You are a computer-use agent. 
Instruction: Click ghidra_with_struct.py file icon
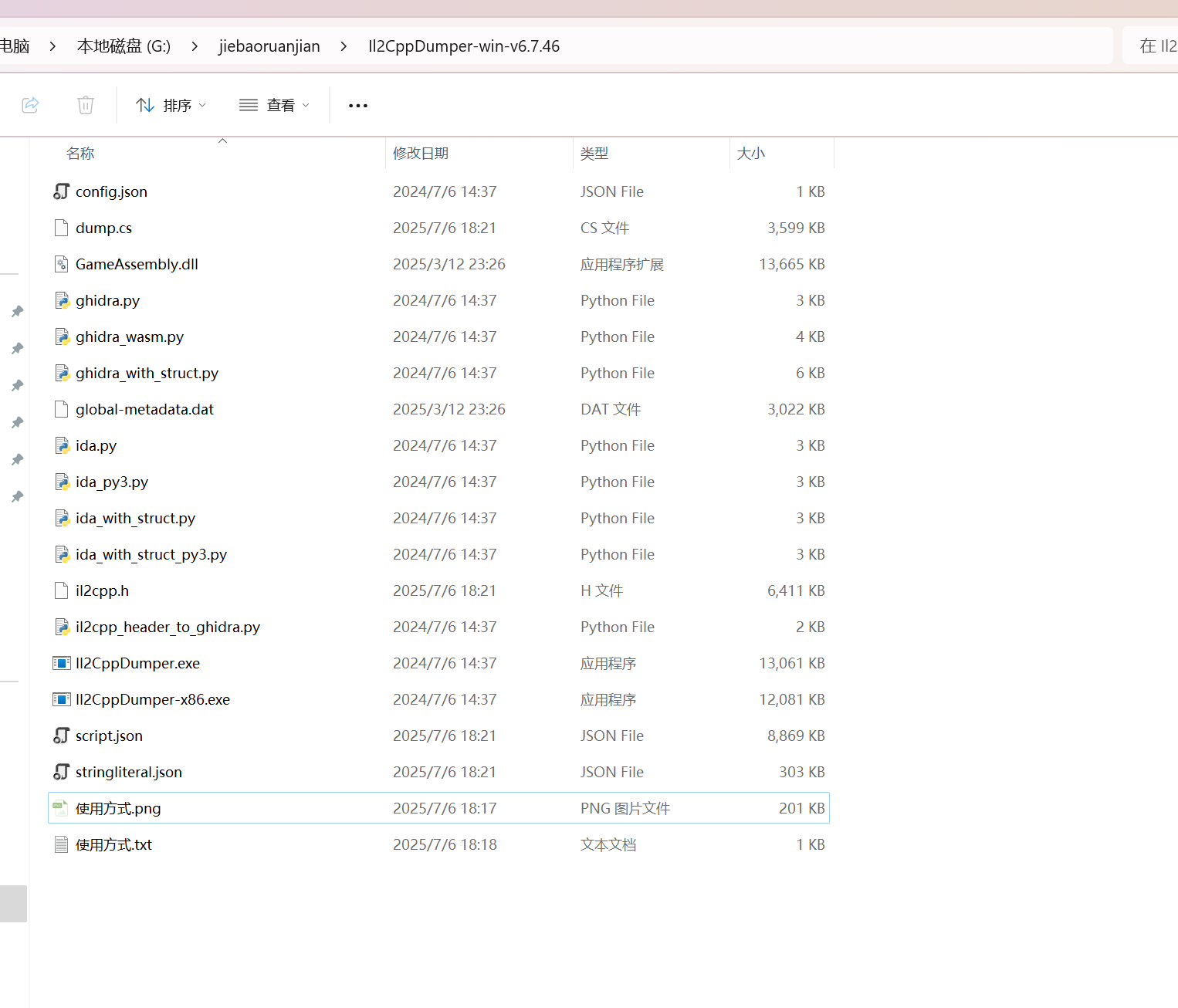coord(62,373)
